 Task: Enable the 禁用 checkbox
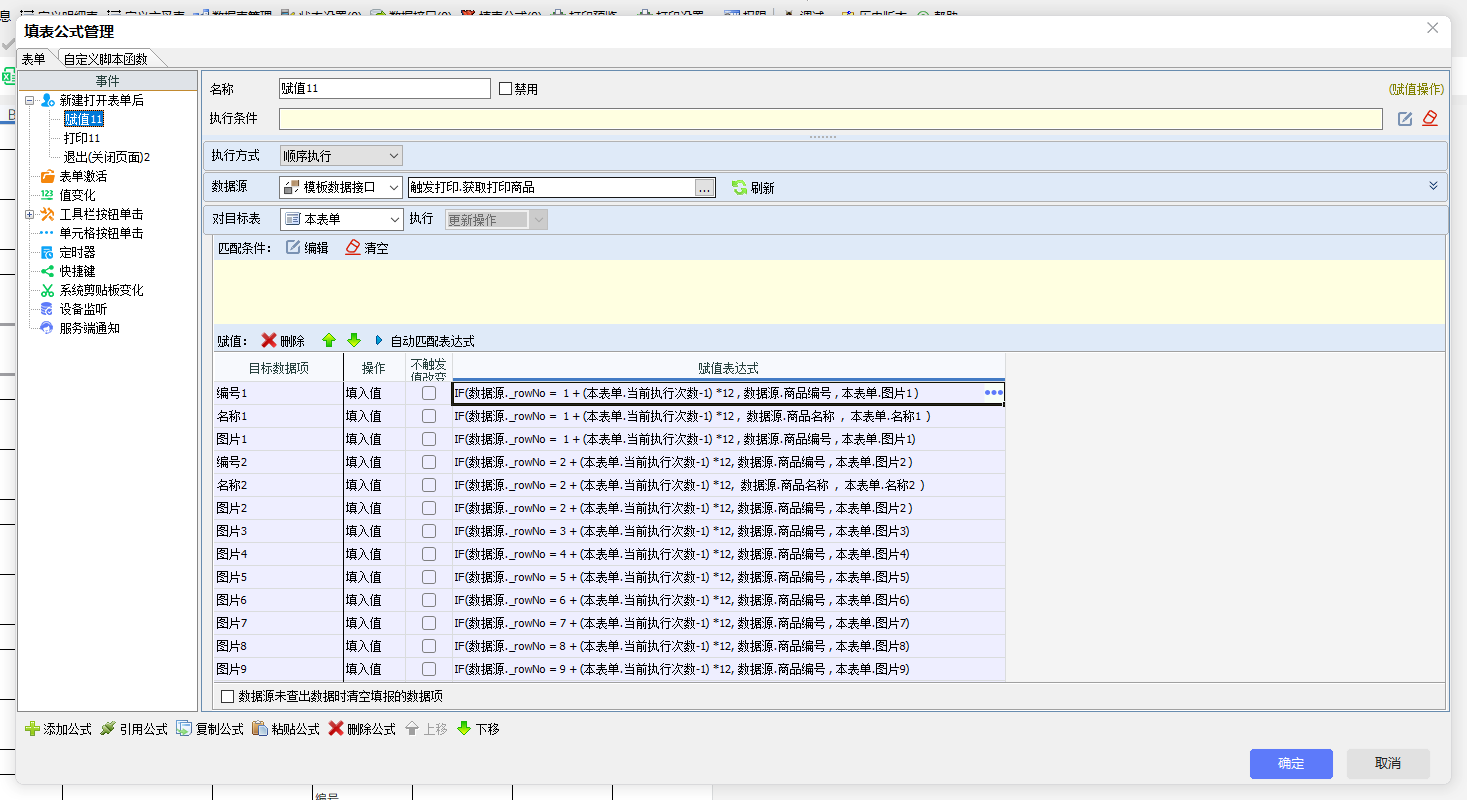[505, 89]
